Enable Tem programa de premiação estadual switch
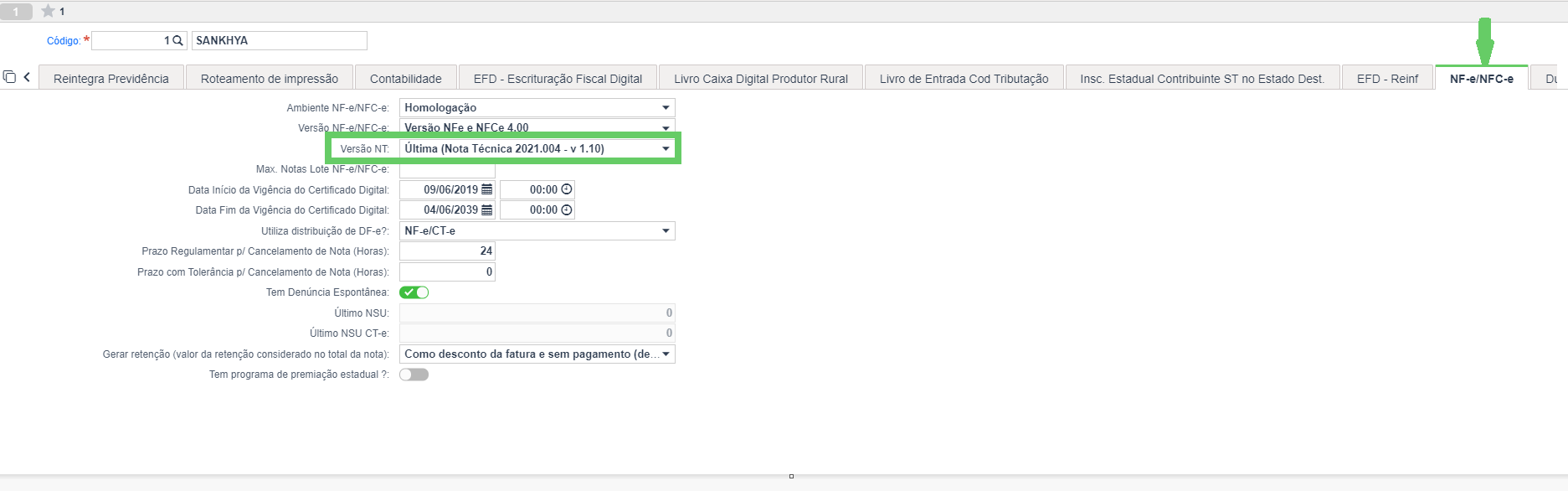The image size is (1568, 491). coord(414,375)
